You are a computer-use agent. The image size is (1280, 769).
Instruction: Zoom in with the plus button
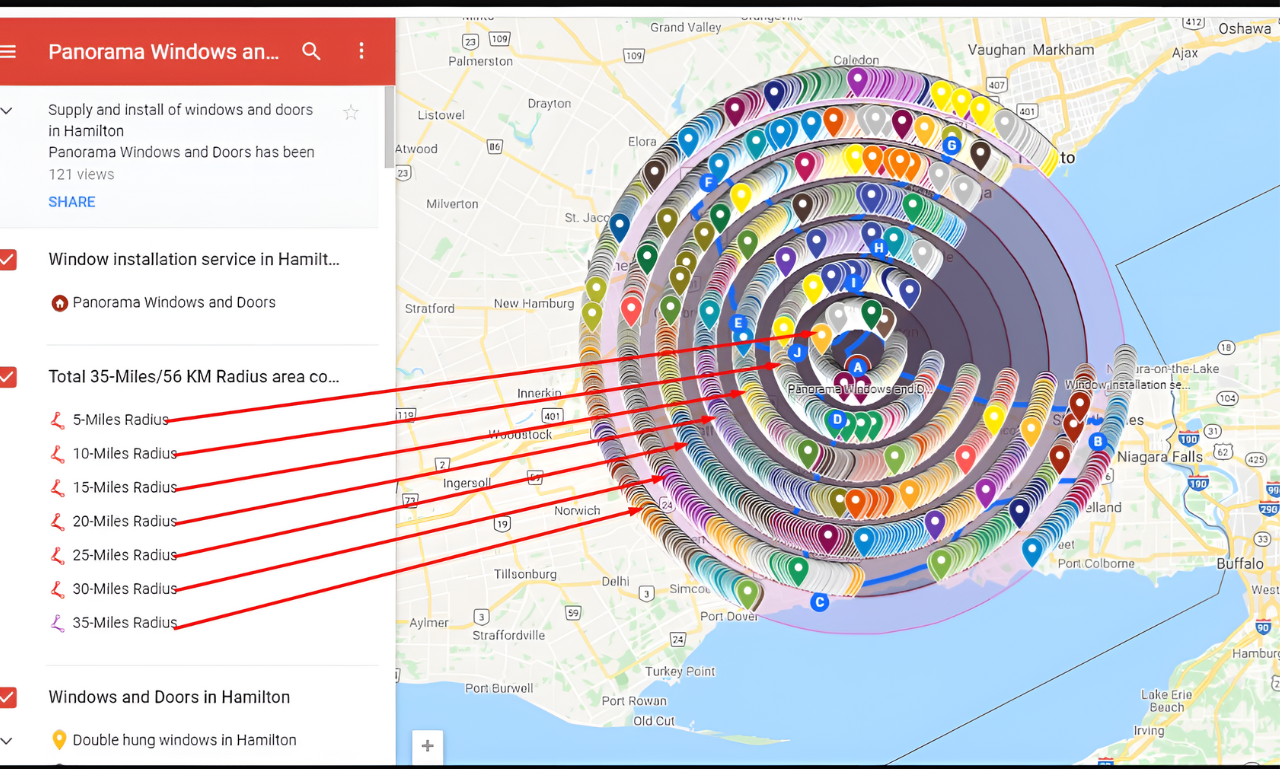(427, 746)
